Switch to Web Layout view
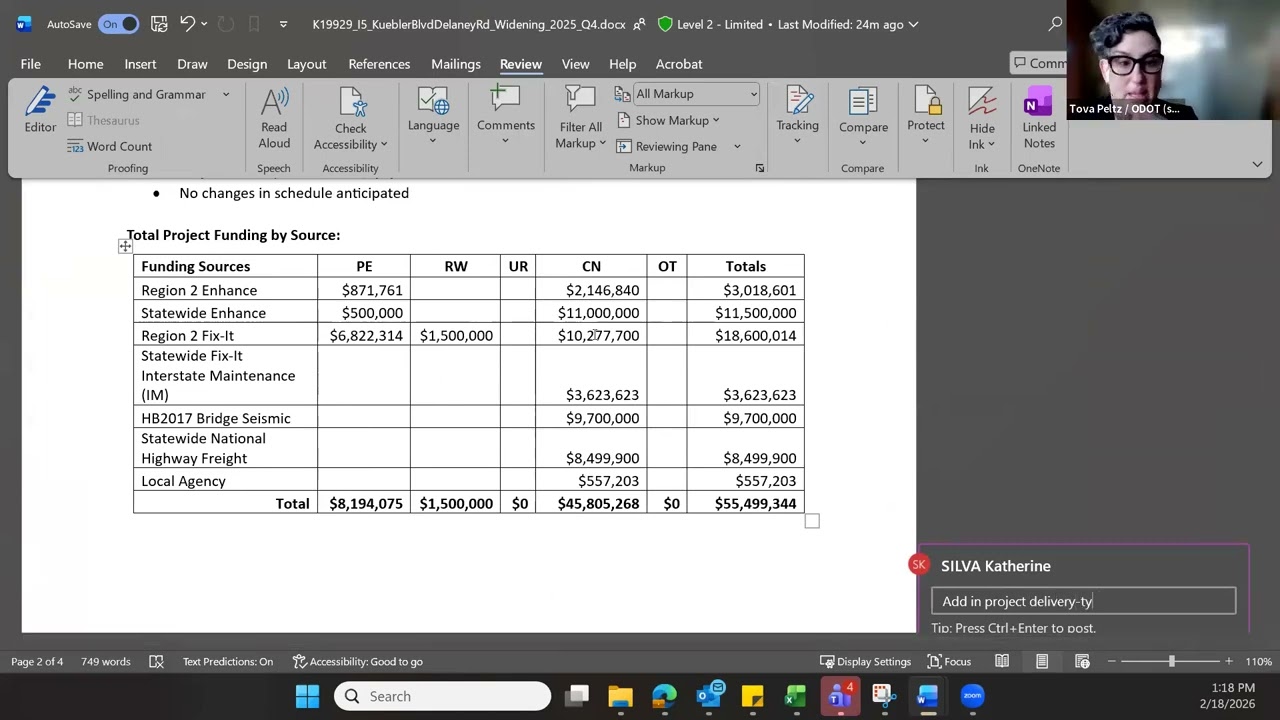Screen dimensions: 1280x720 1082,661
